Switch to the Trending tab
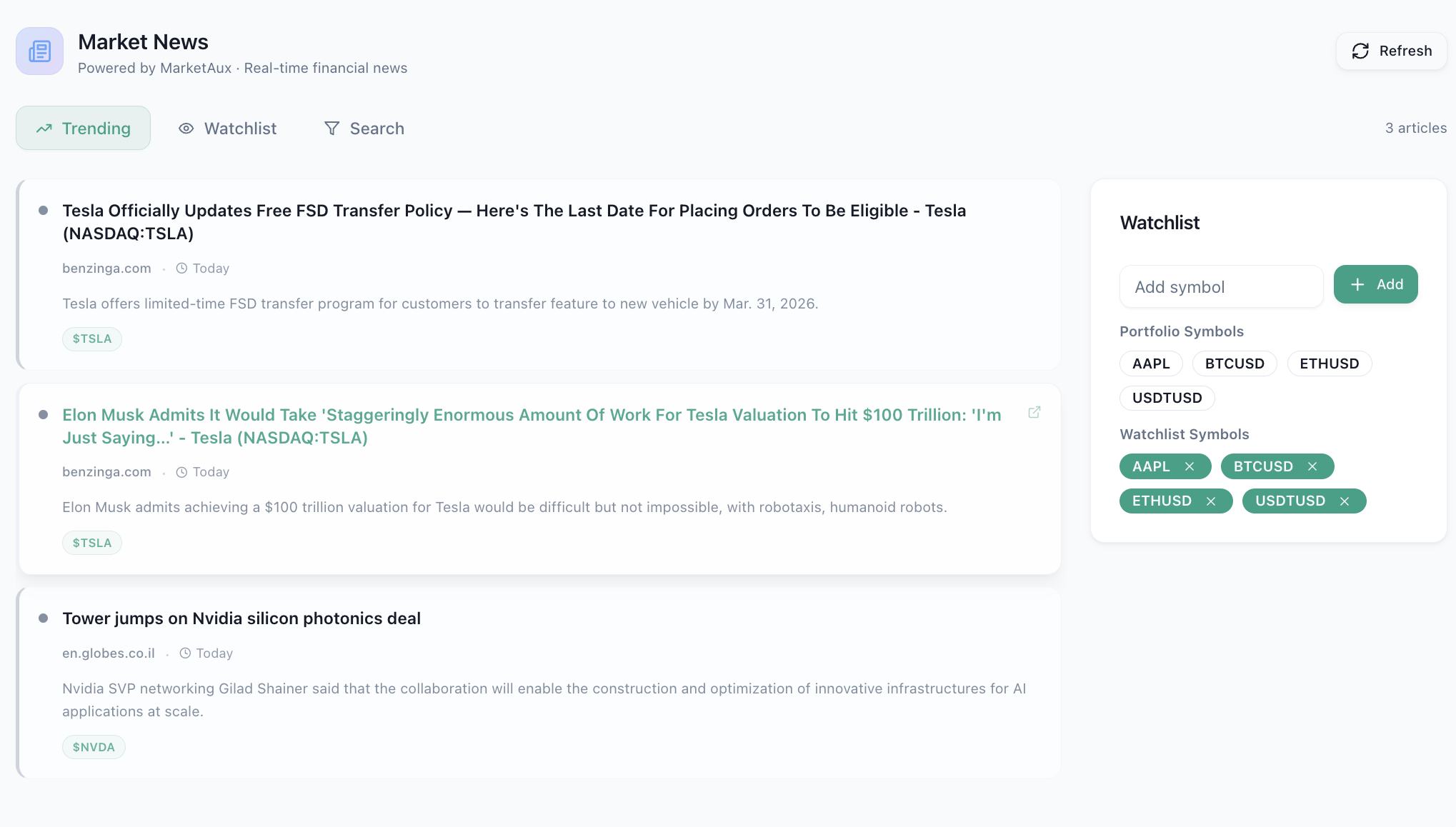The width and height of the screenshot is (1456, 827). (83, 129)
